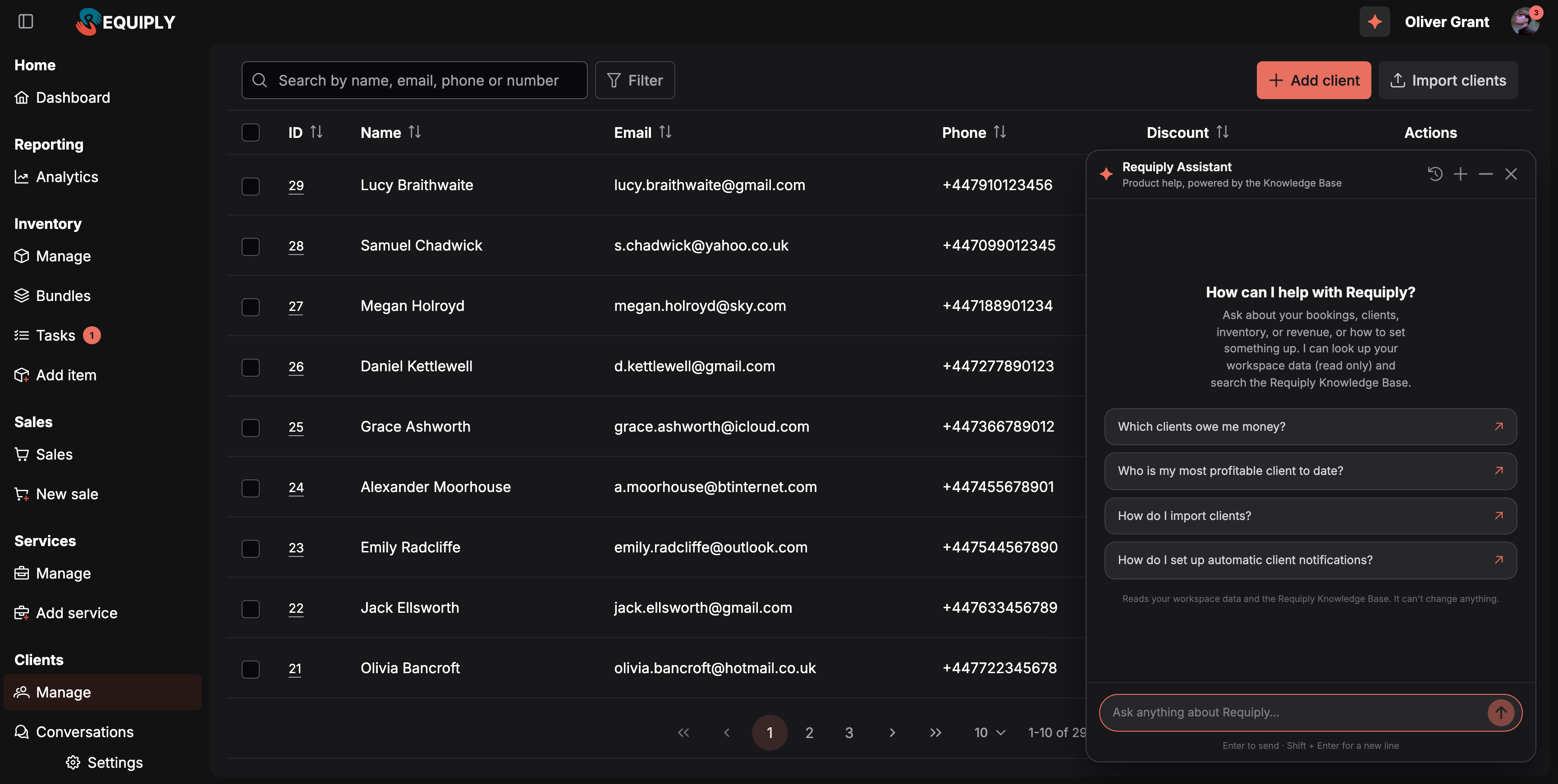Start a new chat with the plus icon
Screen dimensions: 1558x784
point(1460,174)
